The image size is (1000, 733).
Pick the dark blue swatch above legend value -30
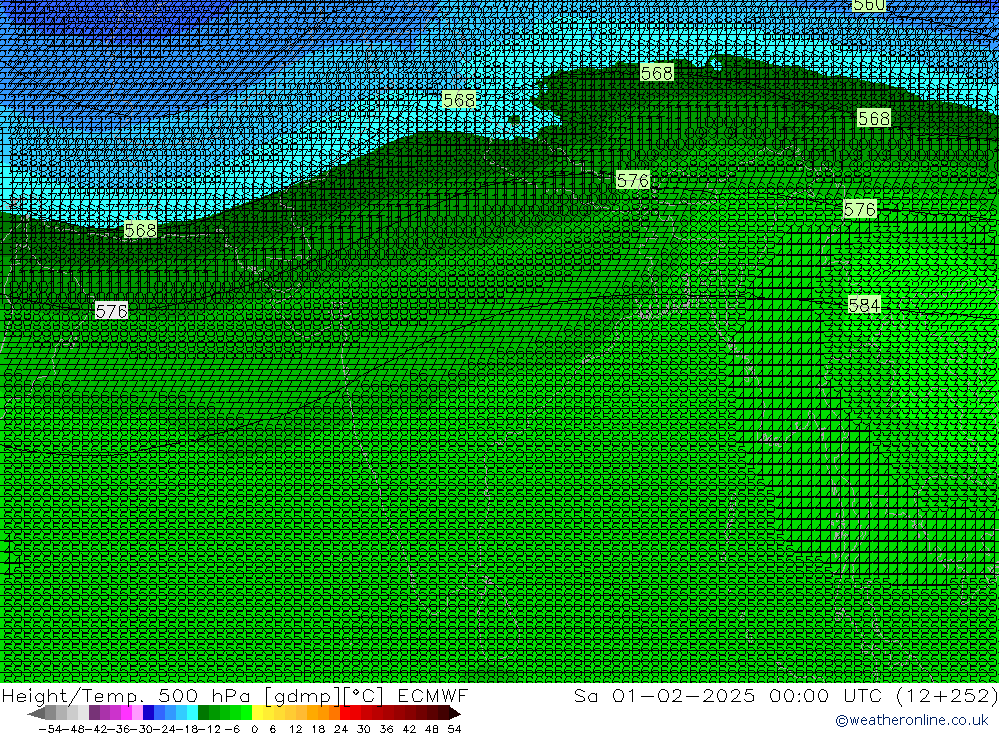[x=148, y=713]
